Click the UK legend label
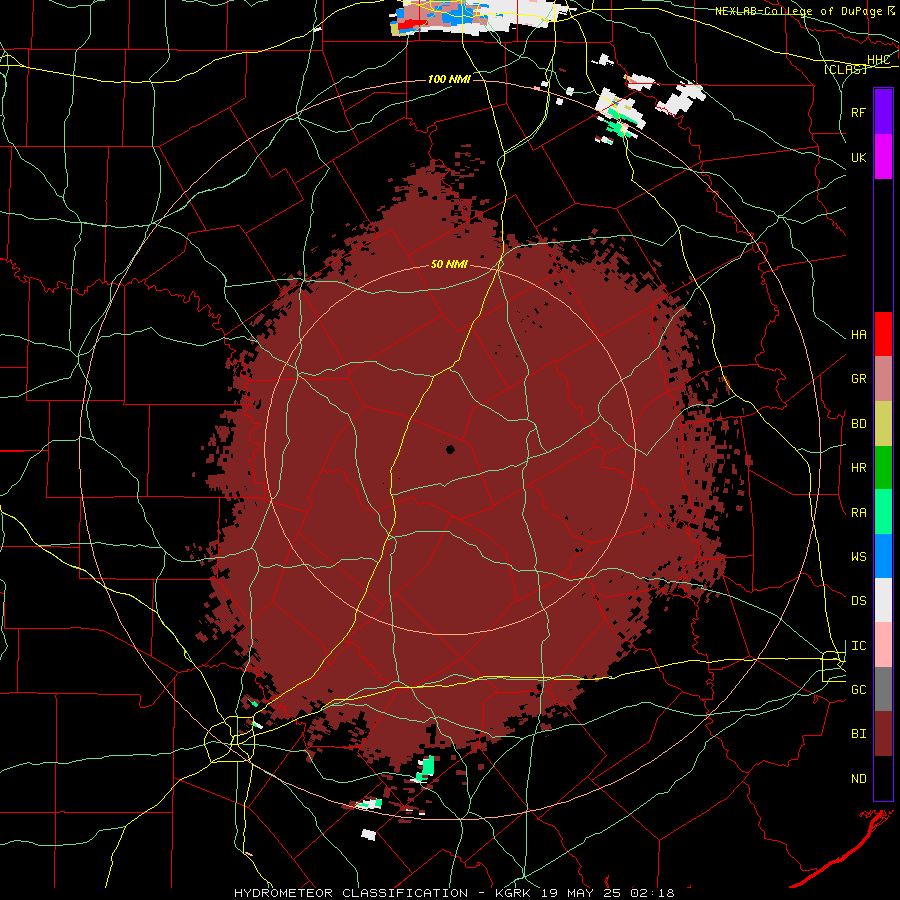The width and height of the screenshot is (900, 900). coord(858,157)
